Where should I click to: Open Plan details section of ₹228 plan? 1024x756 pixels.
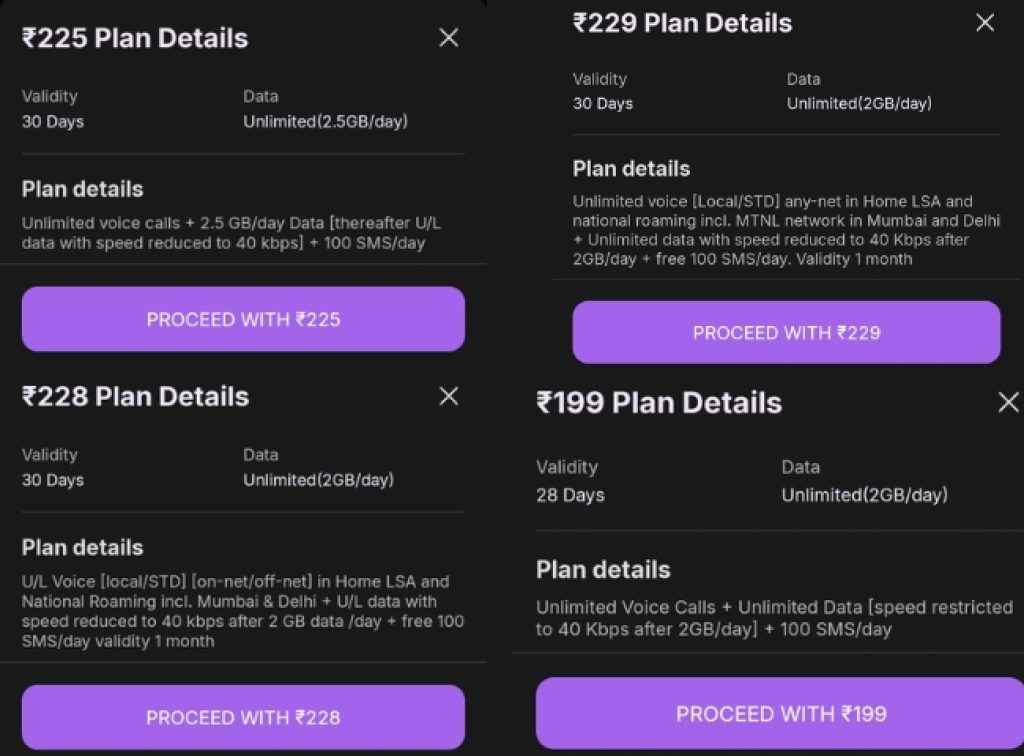tap(82, 547)
